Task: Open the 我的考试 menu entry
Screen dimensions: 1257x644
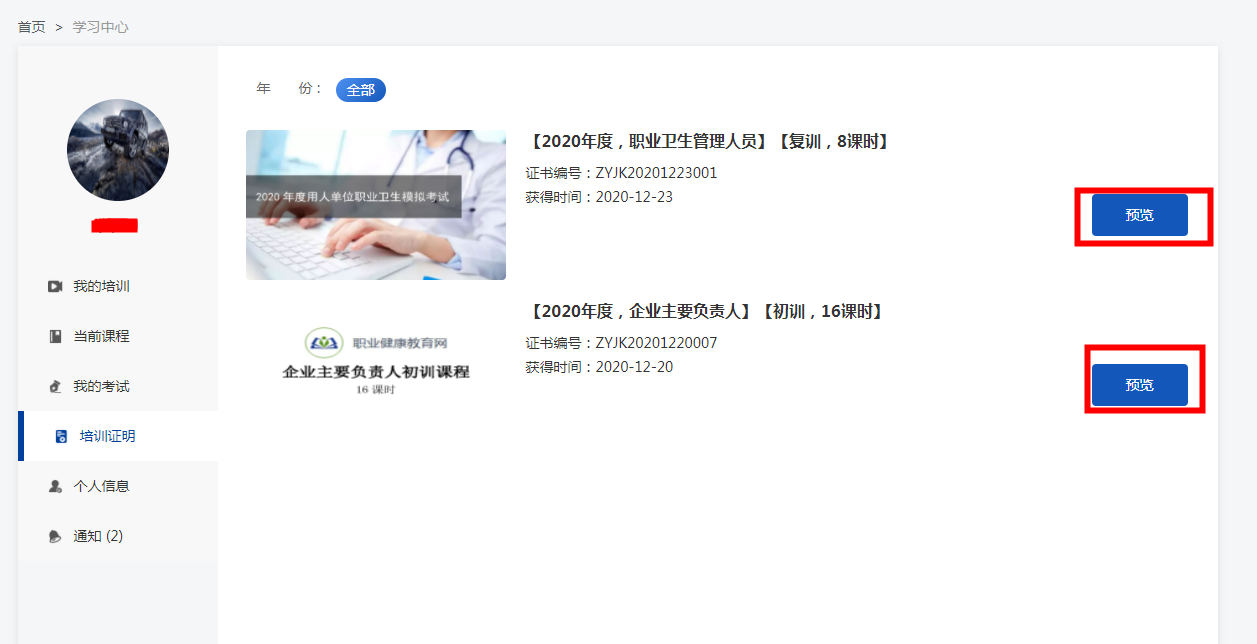Action: [x=101, y=387]
